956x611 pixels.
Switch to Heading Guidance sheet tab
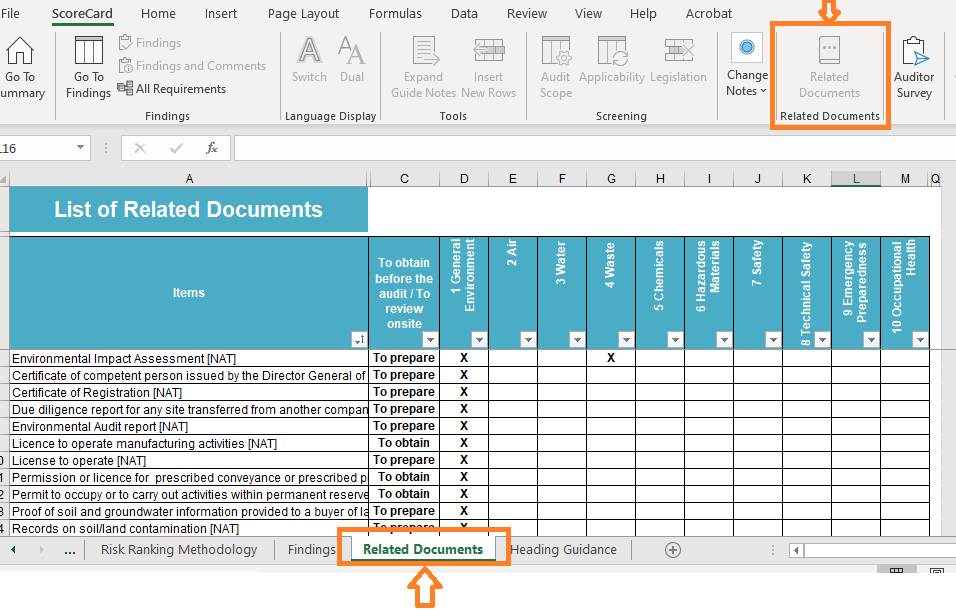pos(563,550)
